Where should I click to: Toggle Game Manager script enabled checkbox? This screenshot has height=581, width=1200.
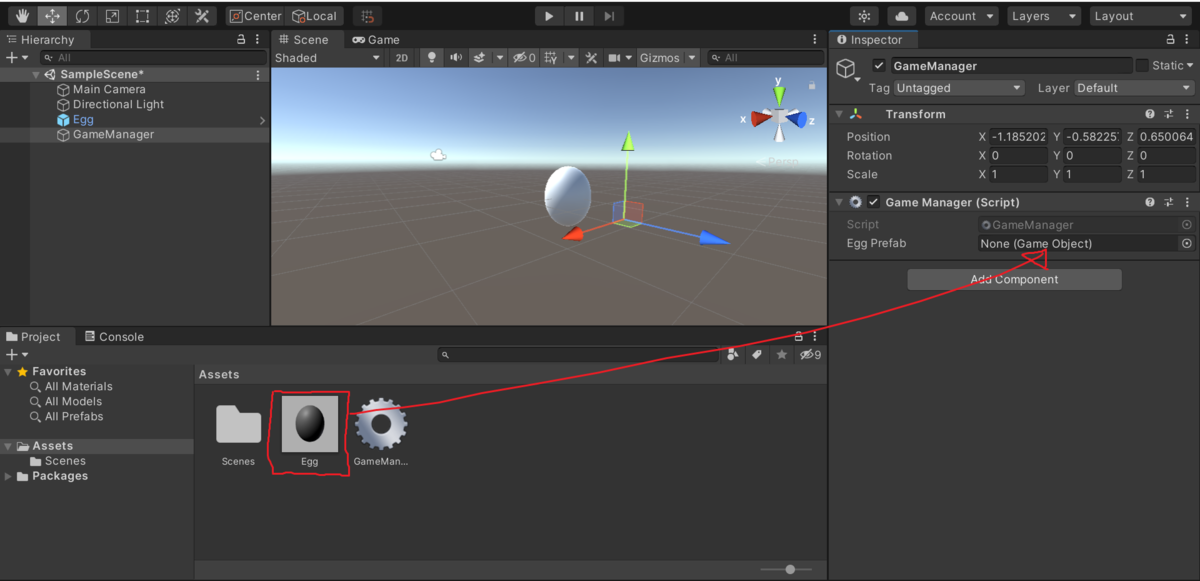pyautogui.click(x=873, y=202)
